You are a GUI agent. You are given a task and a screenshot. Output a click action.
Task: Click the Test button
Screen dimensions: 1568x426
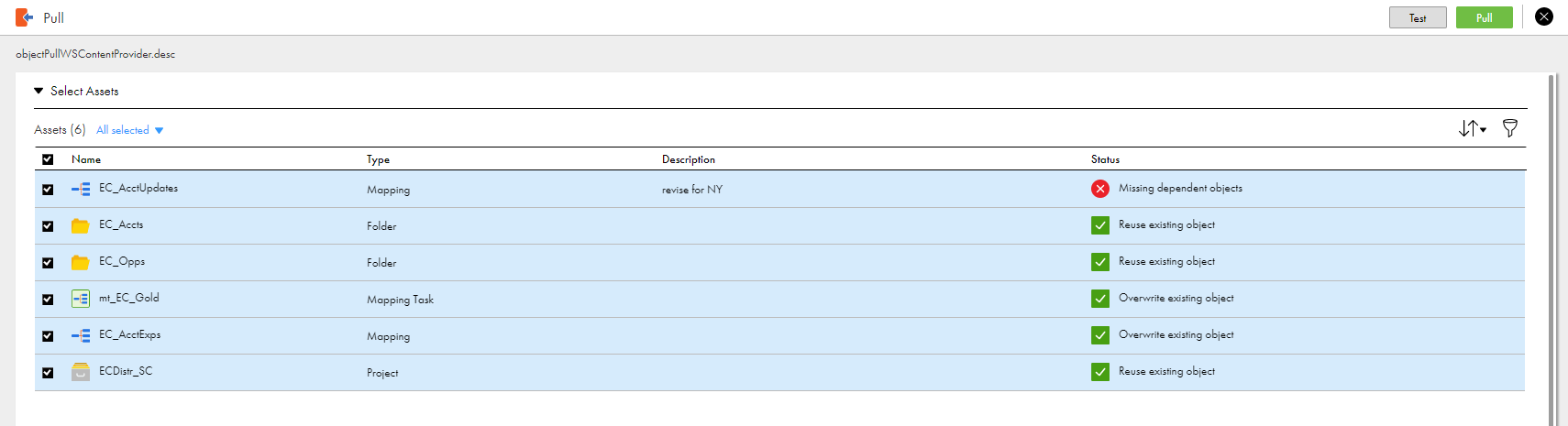pyautogui.click(x=1418, y=17)
